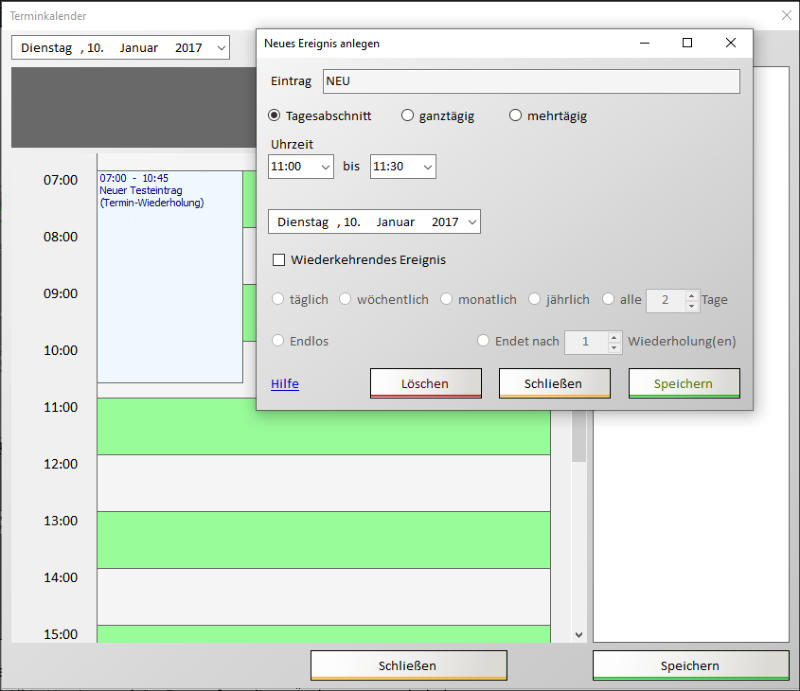Close the Terminkalender main window
This screenshot has width=800, height=691.
[786, 16]
